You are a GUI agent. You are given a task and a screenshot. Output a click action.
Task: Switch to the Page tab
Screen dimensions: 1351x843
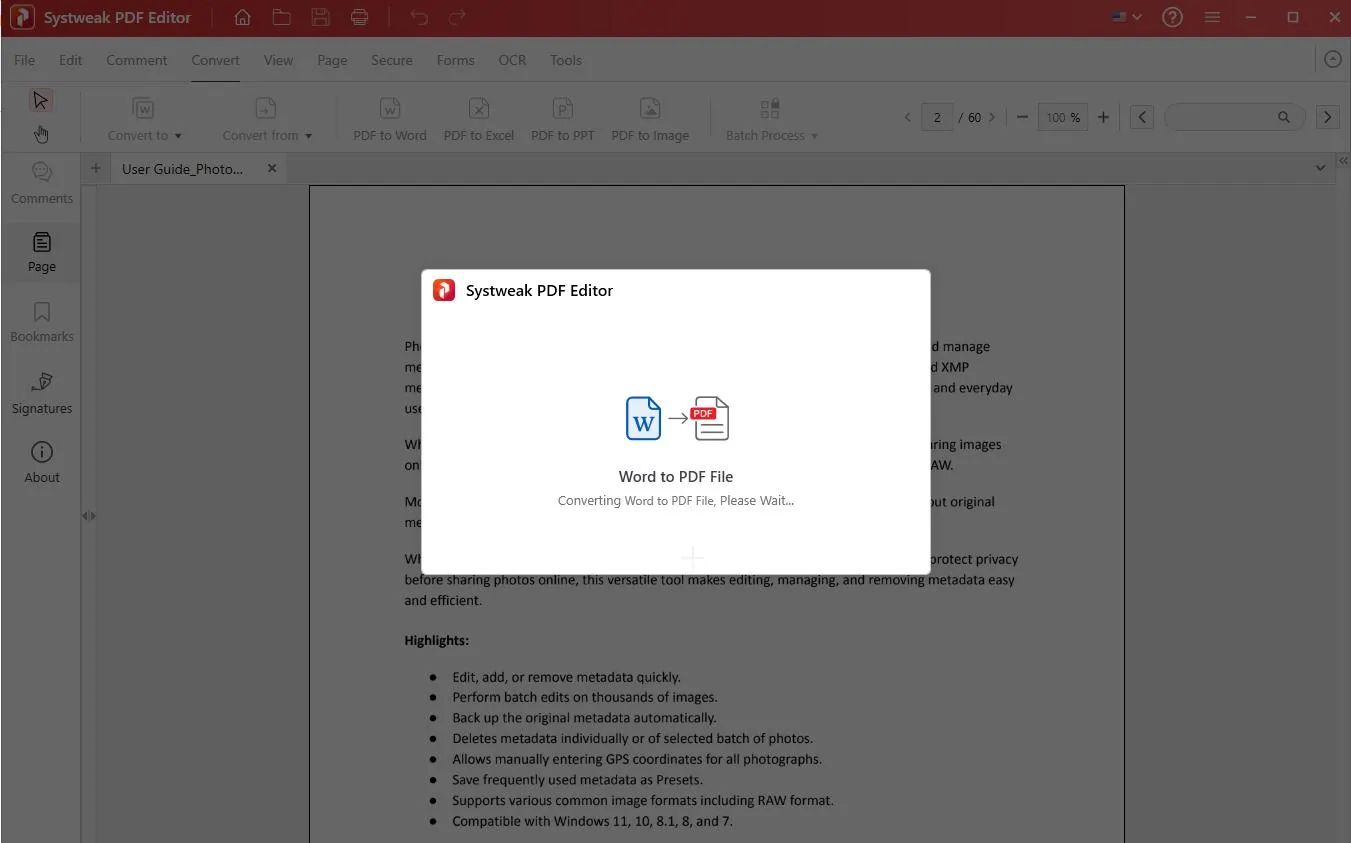[332, 60]
